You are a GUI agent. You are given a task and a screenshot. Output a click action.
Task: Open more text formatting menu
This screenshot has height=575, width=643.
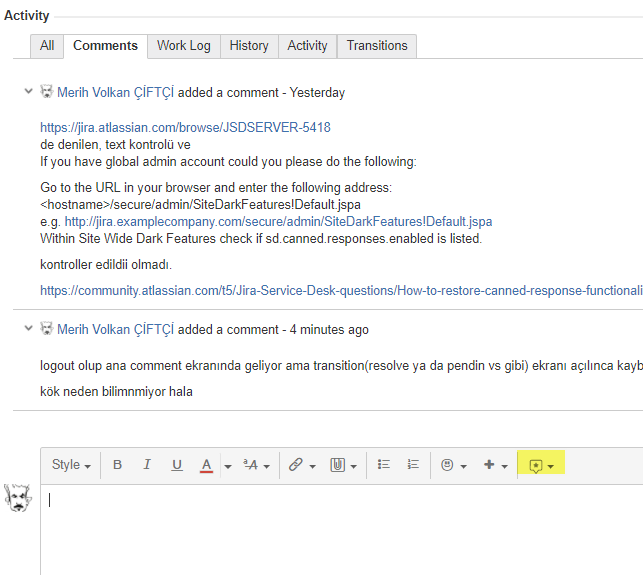[256, 465]
